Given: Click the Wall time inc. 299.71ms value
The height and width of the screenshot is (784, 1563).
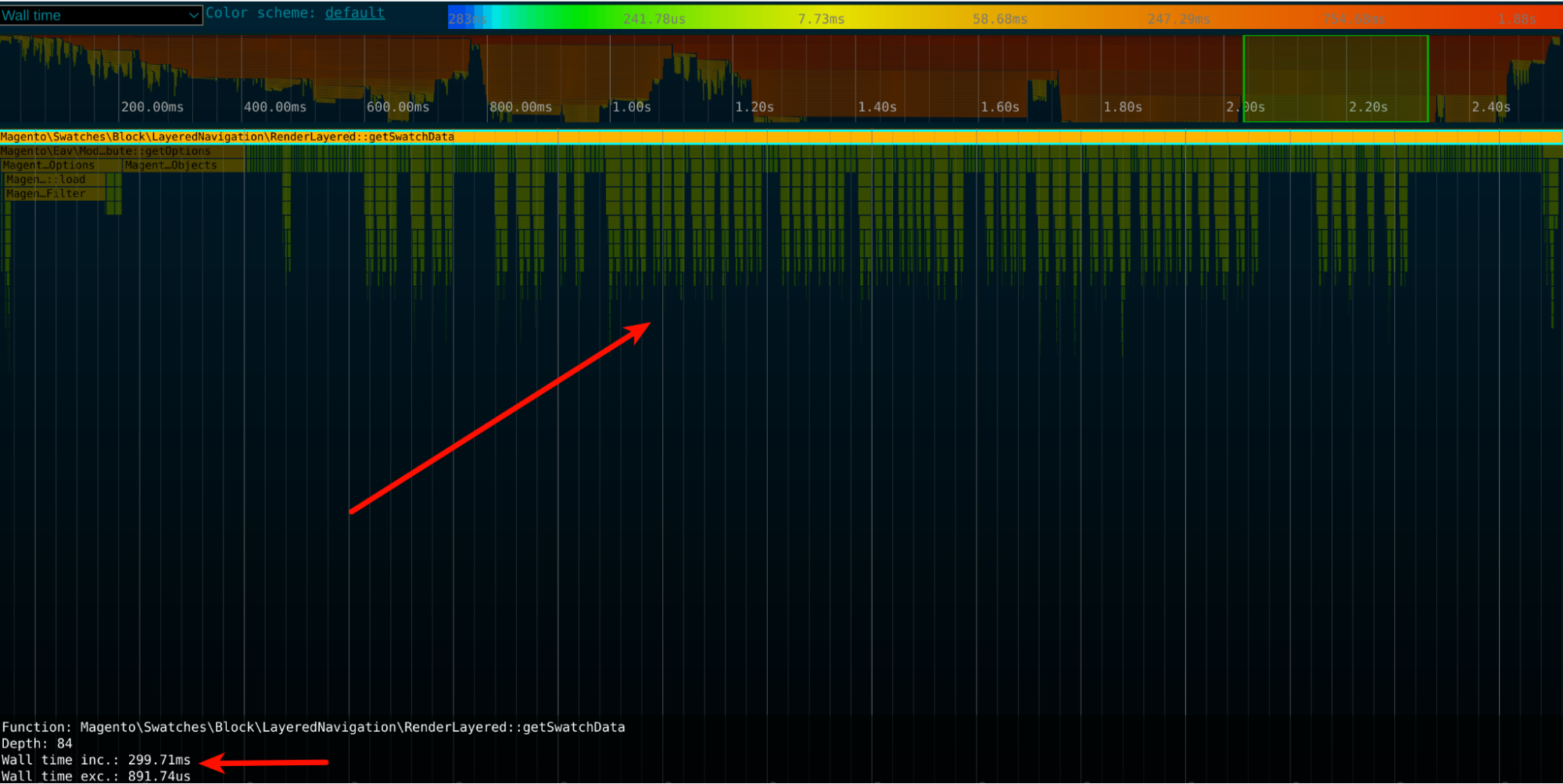Looking at the screenshot, I should [160, 760].
